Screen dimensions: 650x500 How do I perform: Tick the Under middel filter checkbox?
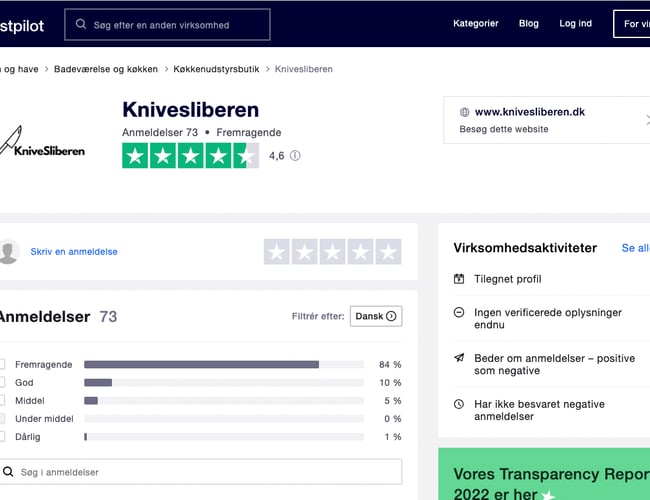[2, 419]
